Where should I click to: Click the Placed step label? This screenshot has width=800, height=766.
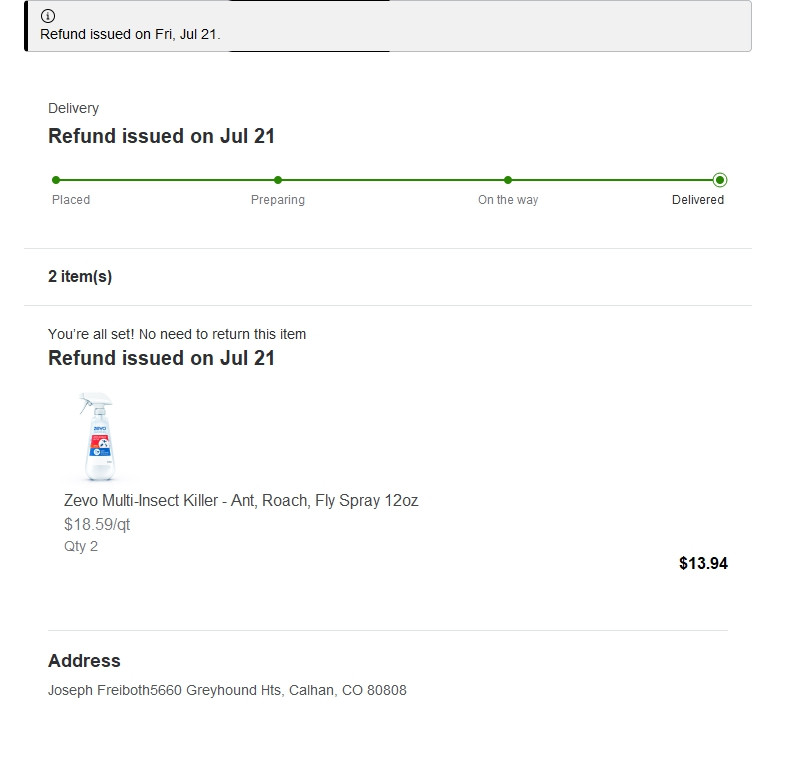click(x=71, y=200)
